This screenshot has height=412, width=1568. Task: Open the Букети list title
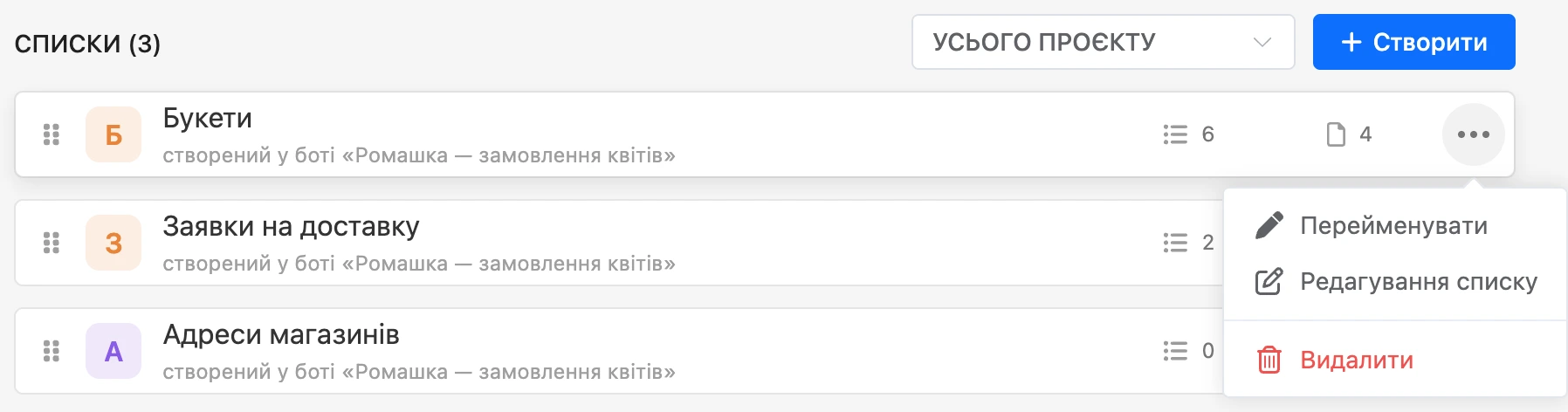point(208,118)
